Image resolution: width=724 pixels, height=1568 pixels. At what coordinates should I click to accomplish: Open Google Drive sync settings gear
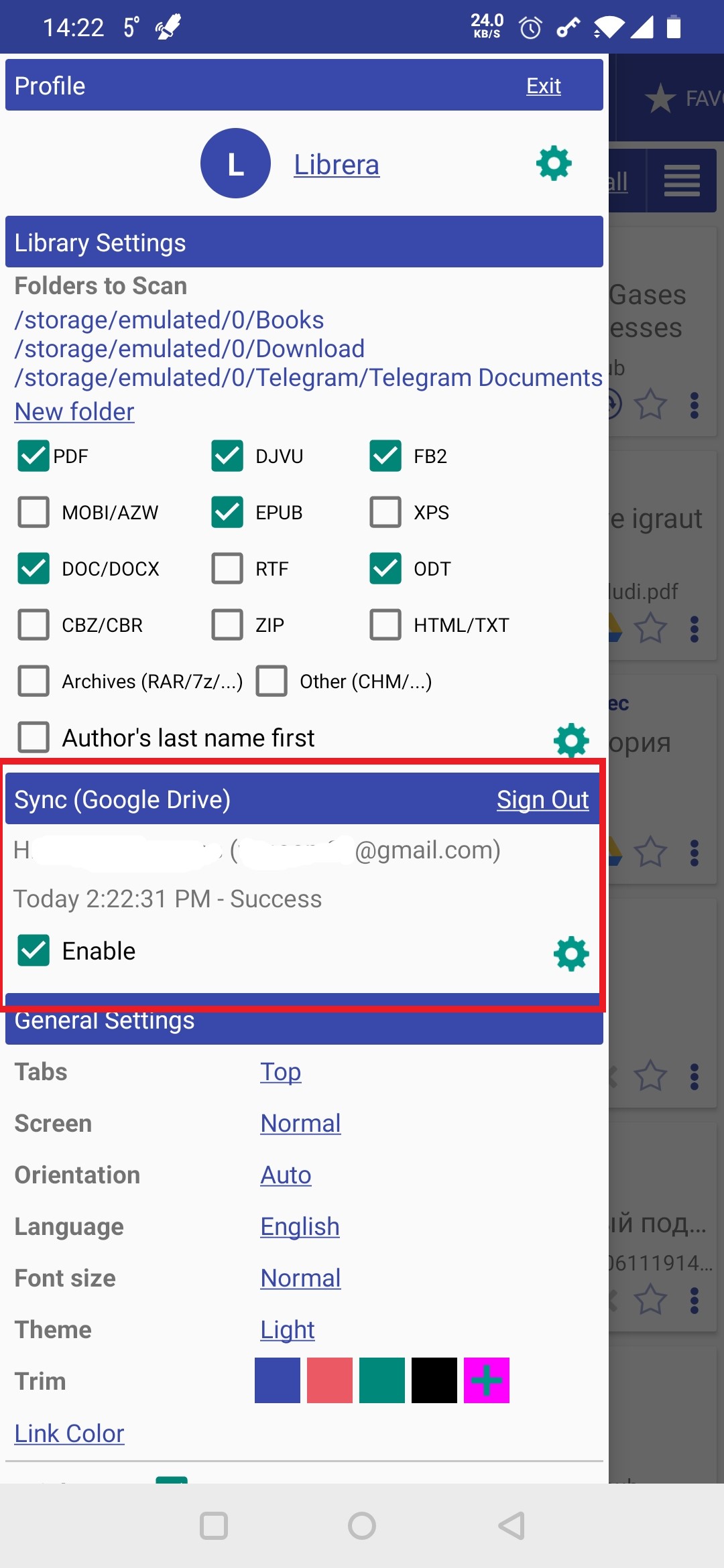tap(570, 954)
